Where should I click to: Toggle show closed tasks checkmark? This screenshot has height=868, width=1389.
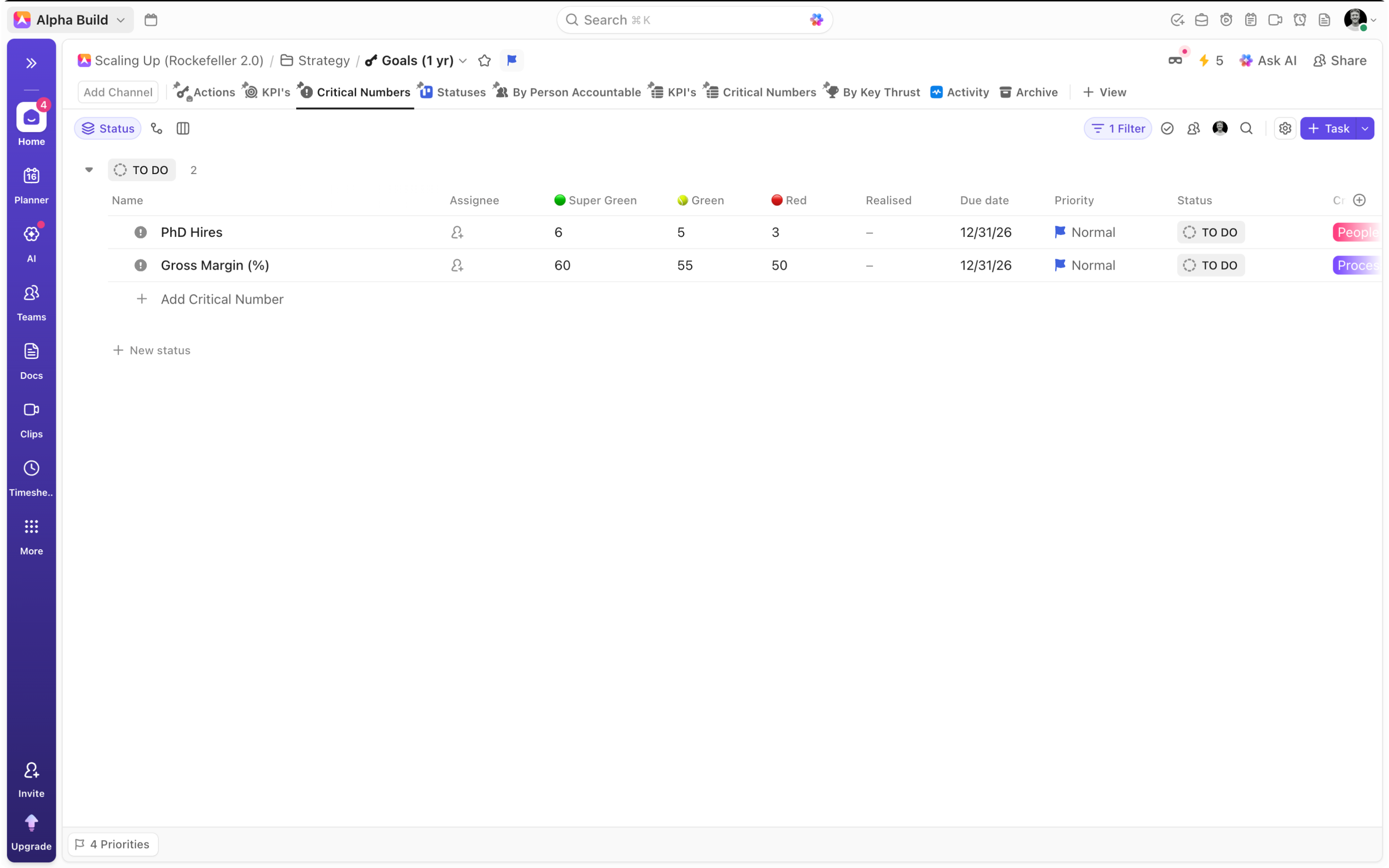pos(1167,129)
